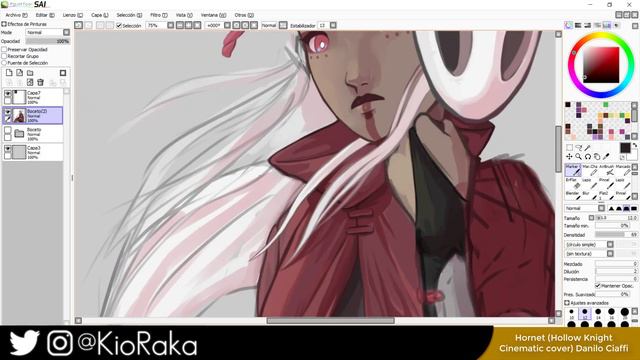
Task: Select the Move tool
Action: pyautogui.click(x=569, y=156)
